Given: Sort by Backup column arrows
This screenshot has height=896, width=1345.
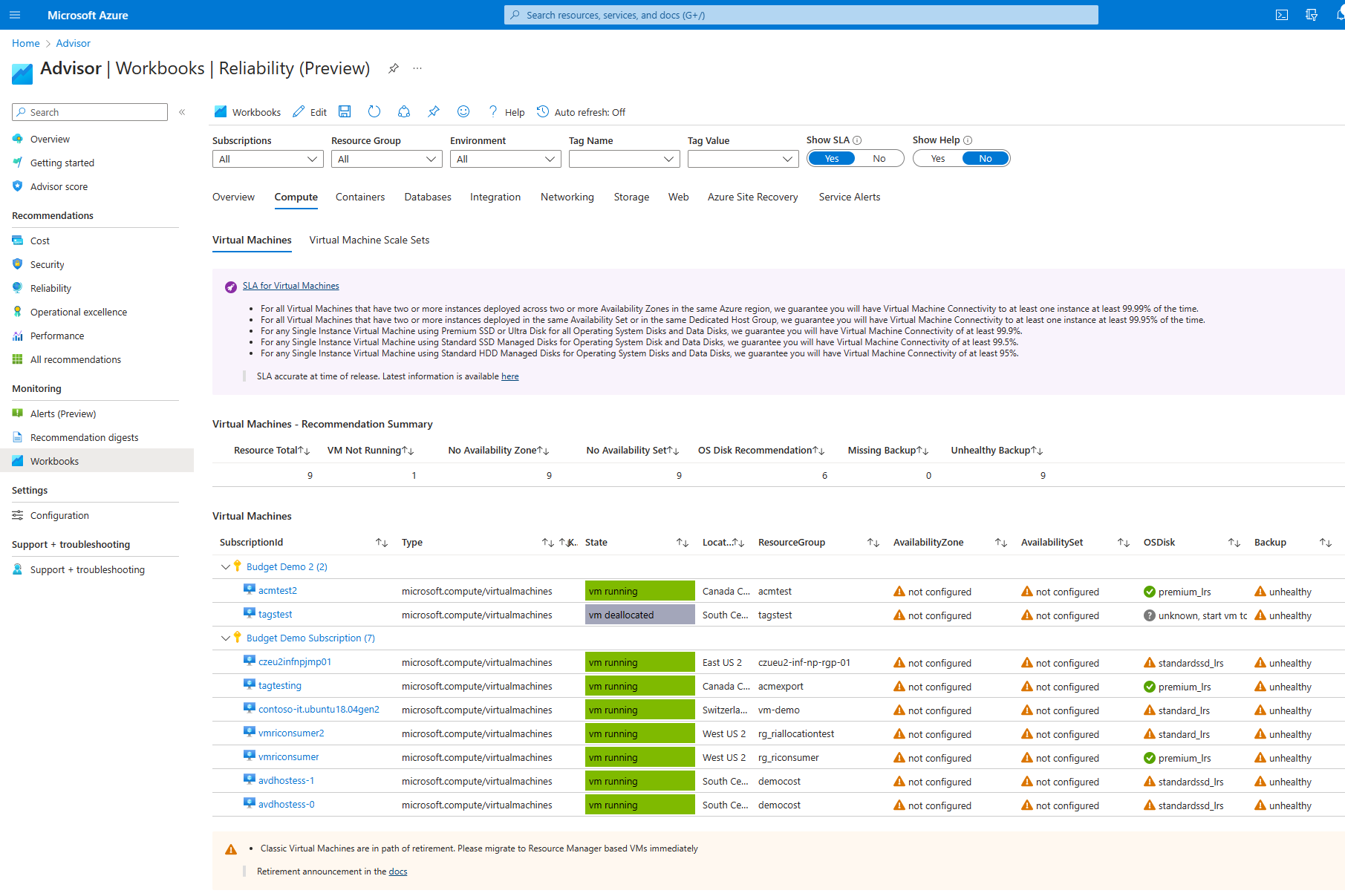Looking at the screenshot, I should pyautogui.click(x=1326, y=543).
